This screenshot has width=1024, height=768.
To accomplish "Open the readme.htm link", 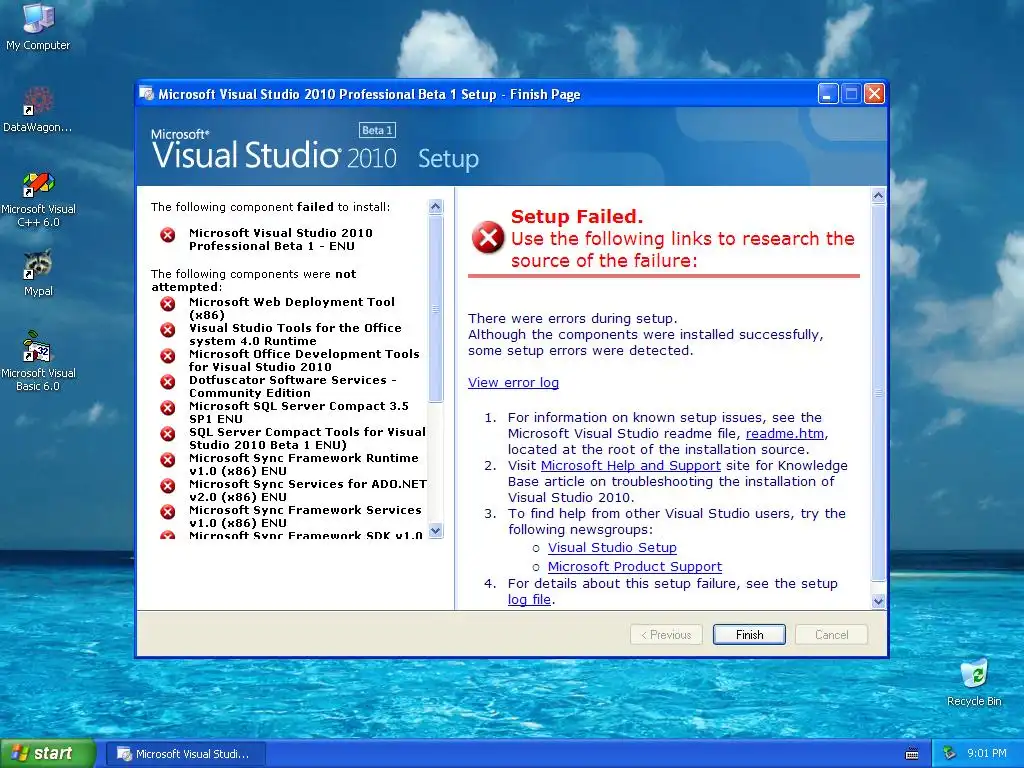I will [x=785, y=434].
